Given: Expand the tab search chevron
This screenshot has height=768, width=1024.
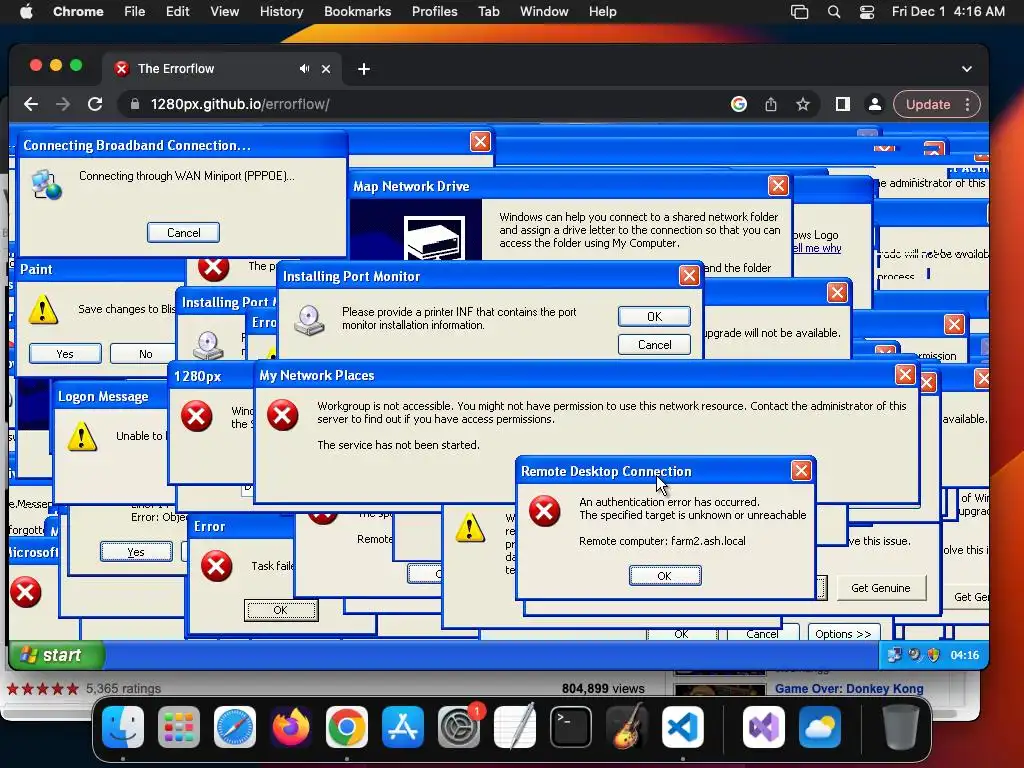Looking at the screenshot, I should (x=967, y=69).
